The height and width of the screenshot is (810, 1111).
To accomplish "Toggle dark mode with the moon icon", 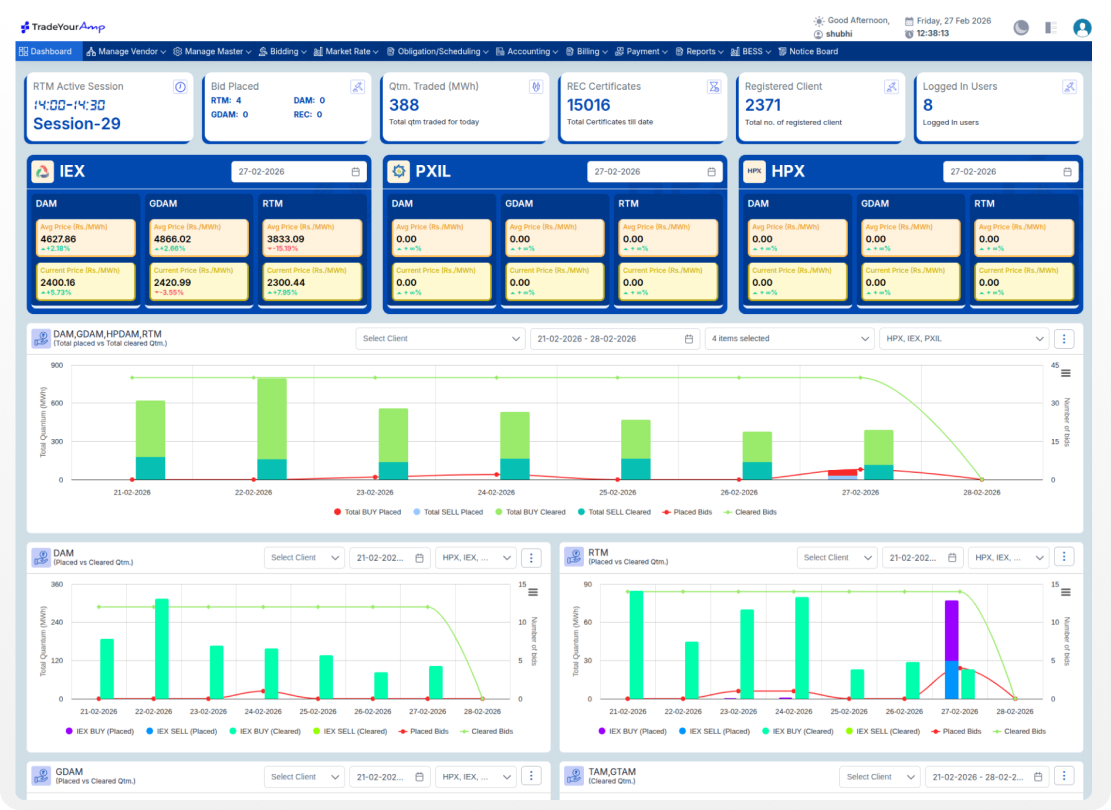I will (x=1021, y=28).
